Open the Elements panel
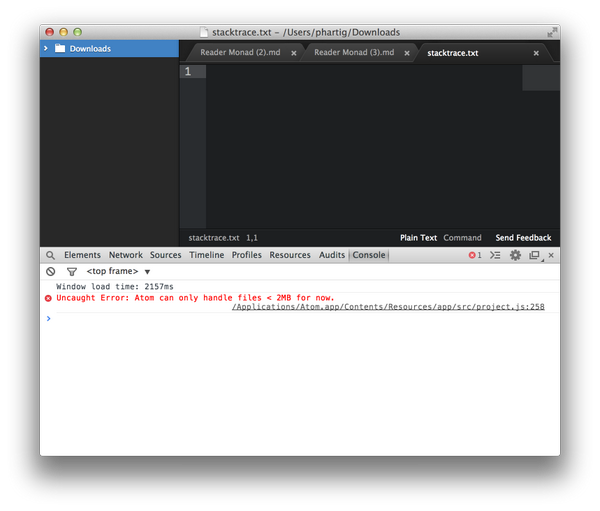Screen dimensions: 600x511 coord(82,255)
